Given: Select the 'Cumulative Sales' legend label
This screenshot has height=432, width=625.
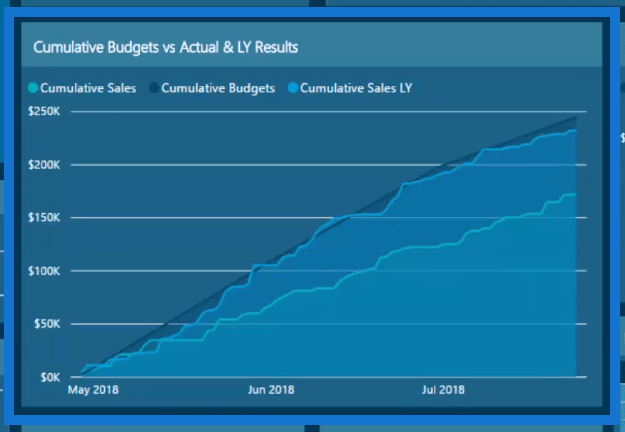Looking at the screenshot, I should point(88,88).
